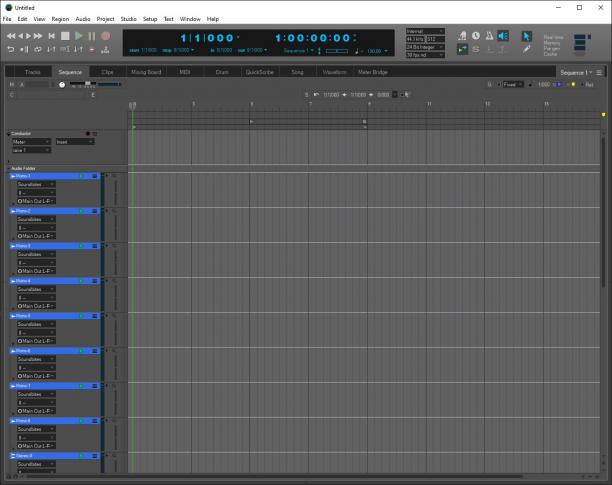612x485 pixels.
Task: Open the Region menu
Action: [x=60, y=19]
